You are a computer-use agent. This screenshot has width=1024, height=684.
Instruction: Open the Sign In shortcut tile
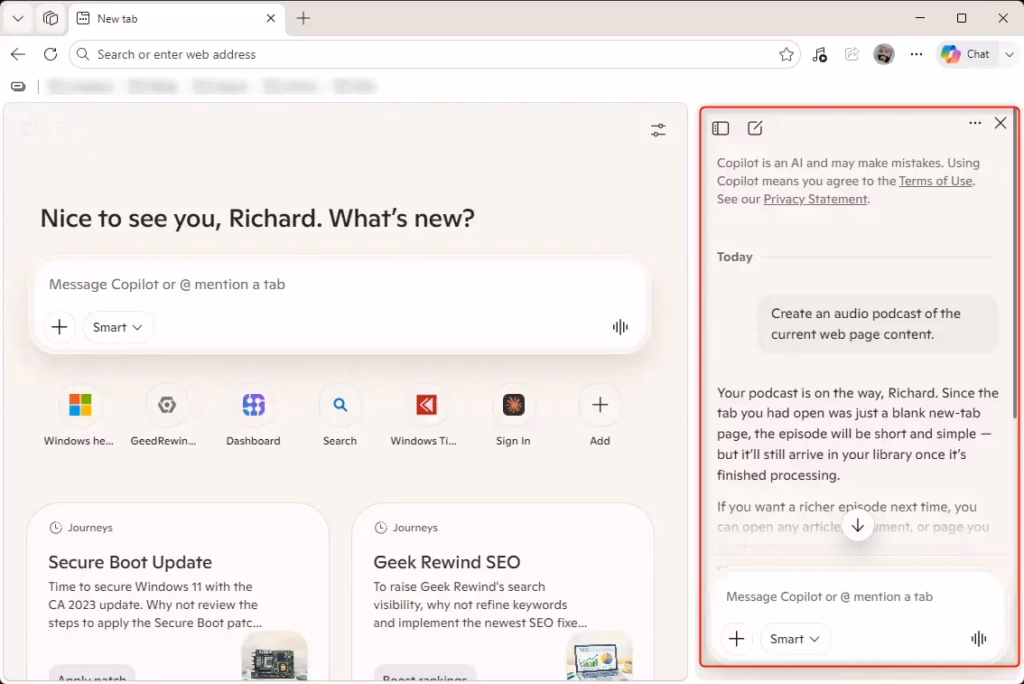[x=513, y=415]
